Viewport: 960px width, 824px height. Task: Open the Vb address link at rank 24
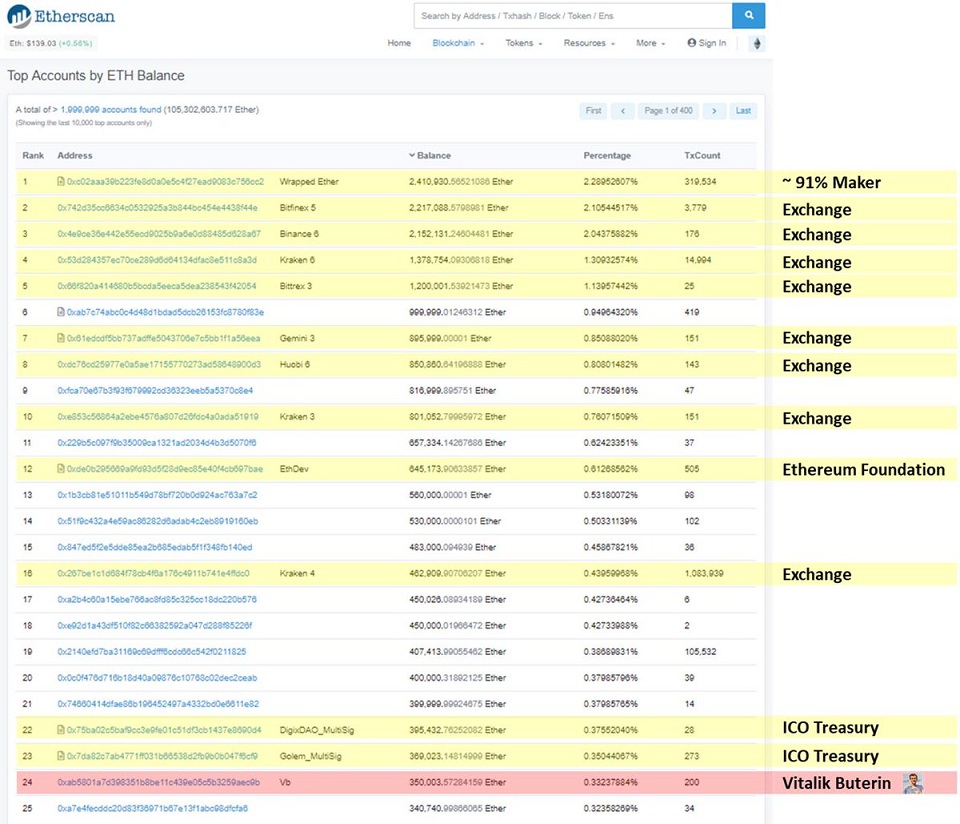point(158,782)
